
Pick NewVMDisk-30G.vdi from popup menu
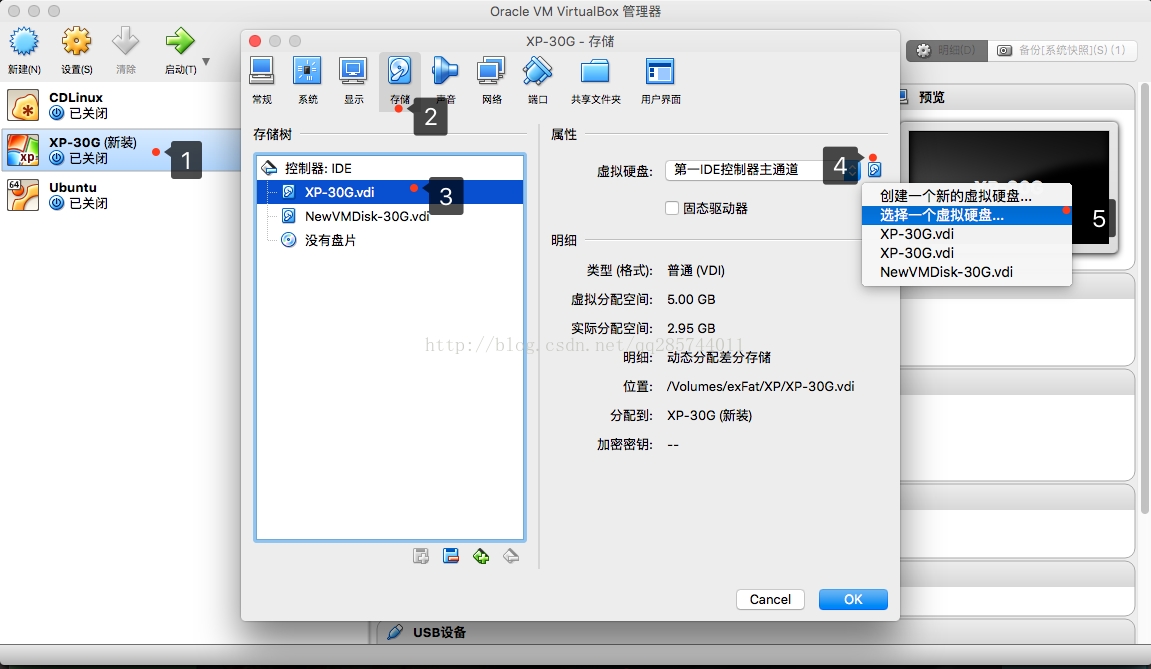click(966, 272)
